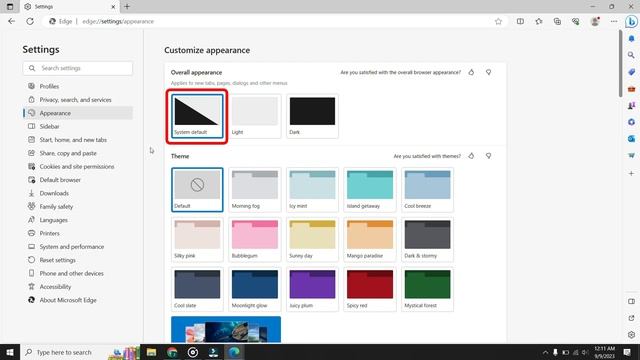This screenshot has width=640, height=360.
Task: Open the Favorites list icon
Action: click(x=539, y=21)
